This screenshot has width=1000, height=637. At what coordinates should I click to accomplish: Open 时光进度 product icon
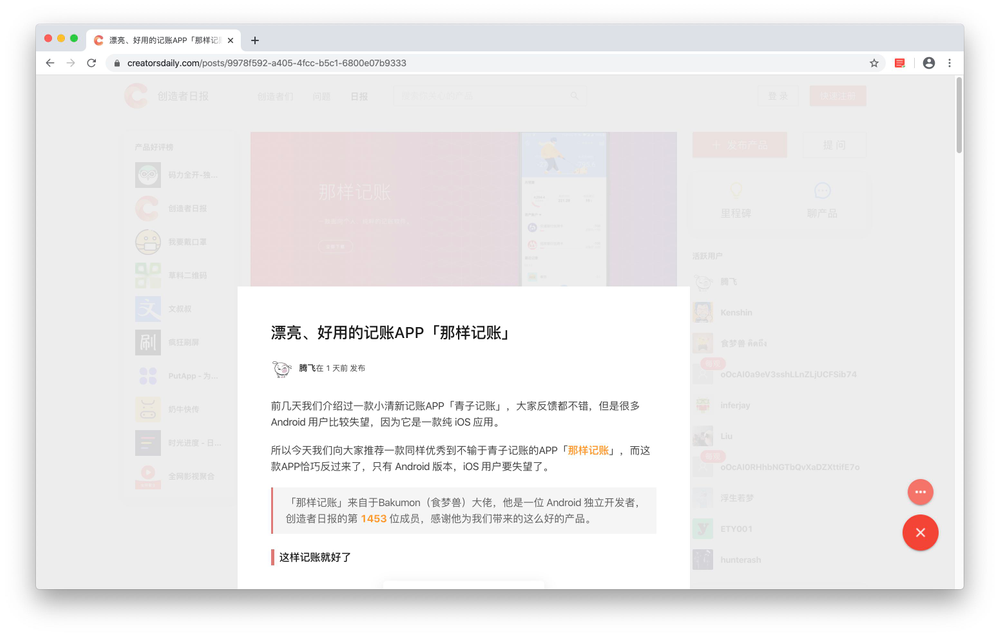pos(148,443)
